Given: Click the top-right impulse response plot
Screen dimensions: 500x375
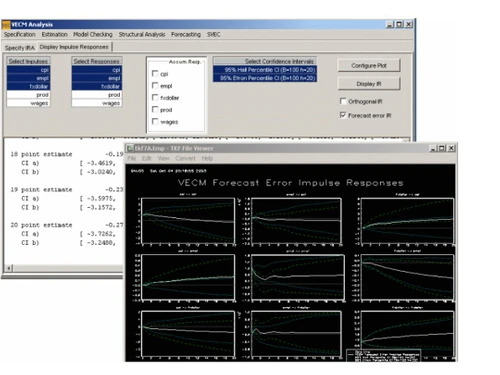Looking at the screenshot, I should 407,221.
